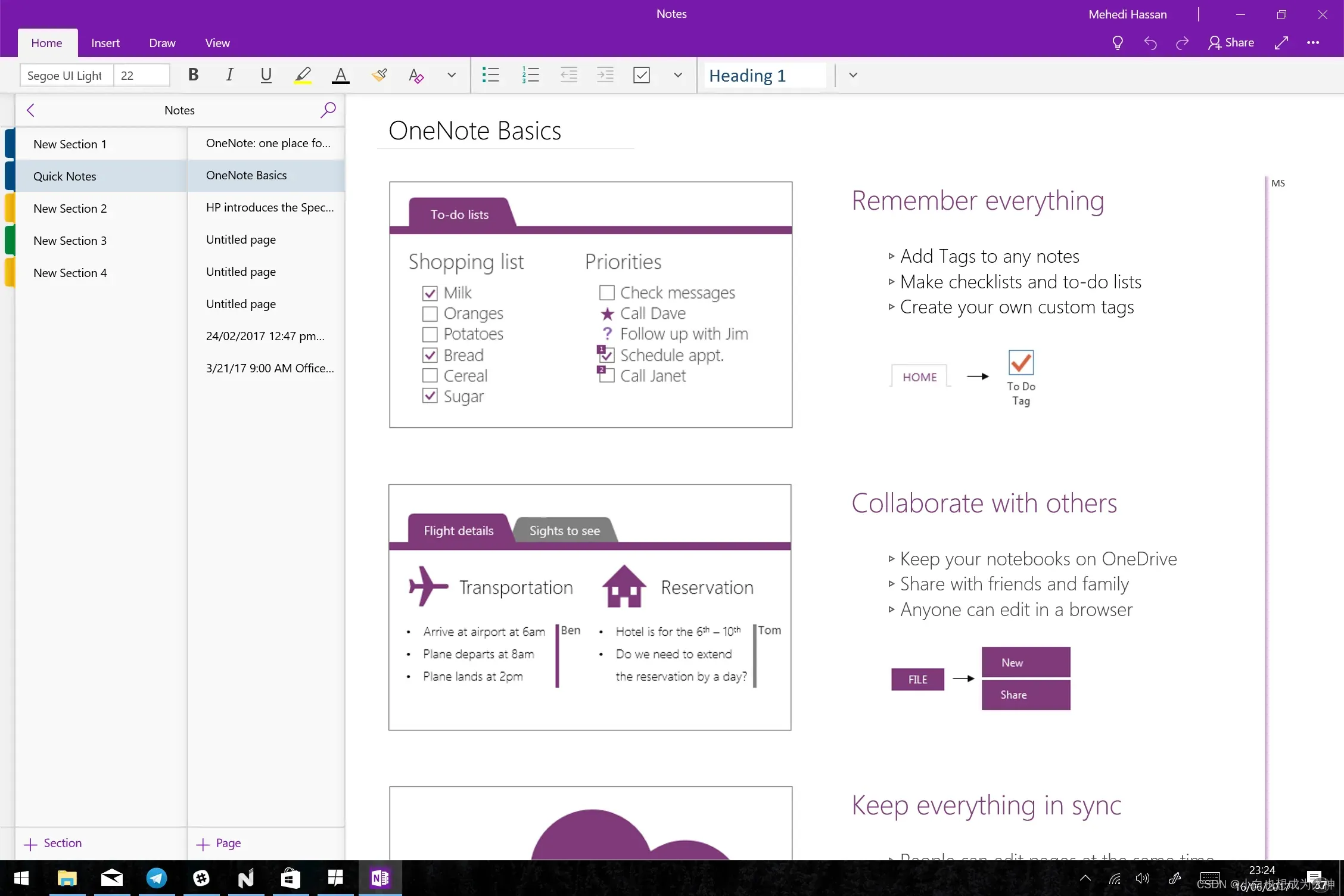This screenshot has width=1344, height=896.
Task: Choose the red font color button
Action: click(340, 75)
